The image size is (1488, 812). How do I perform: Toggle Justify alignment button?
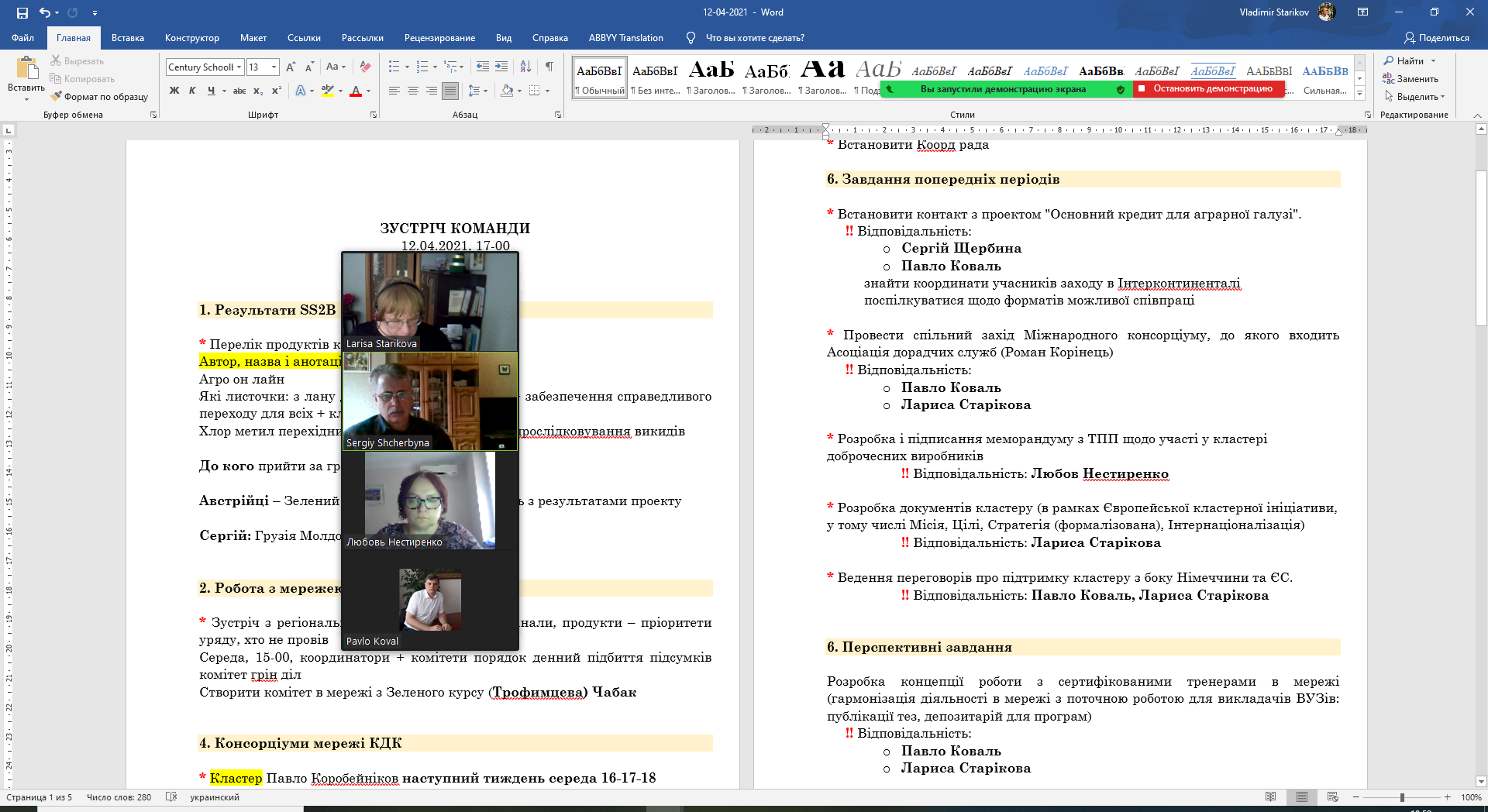(x=450, y=91)
